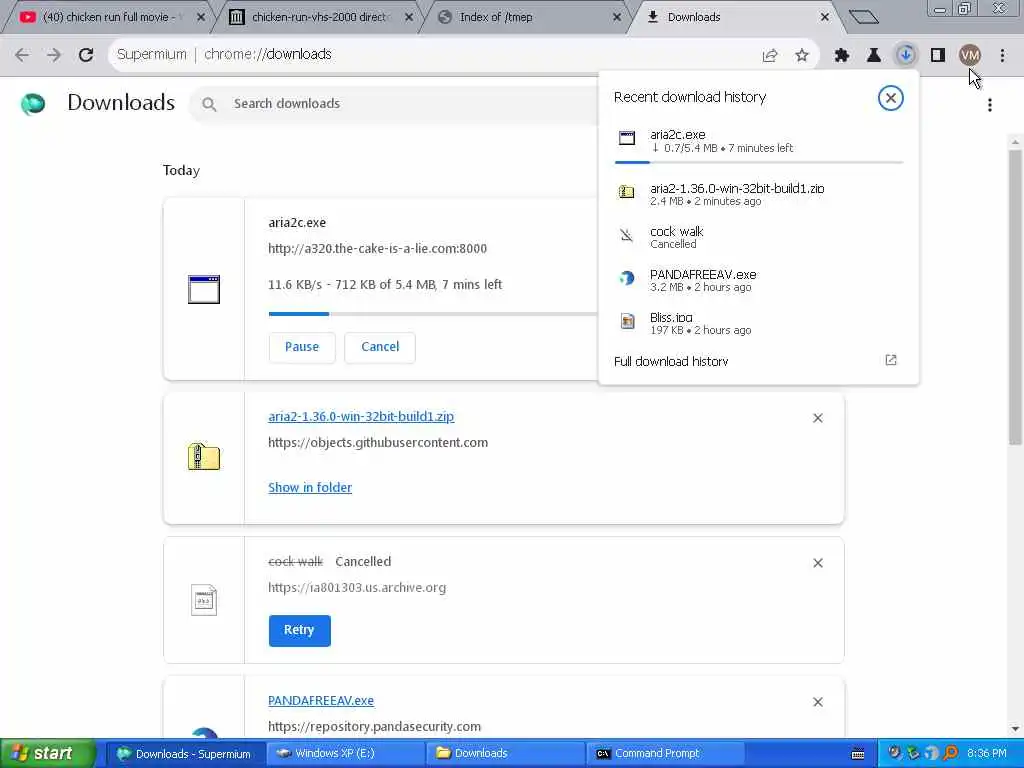The image size is (1024, 768).
Task: Click the browser back arrow
Action: click(x=22, y=55)
